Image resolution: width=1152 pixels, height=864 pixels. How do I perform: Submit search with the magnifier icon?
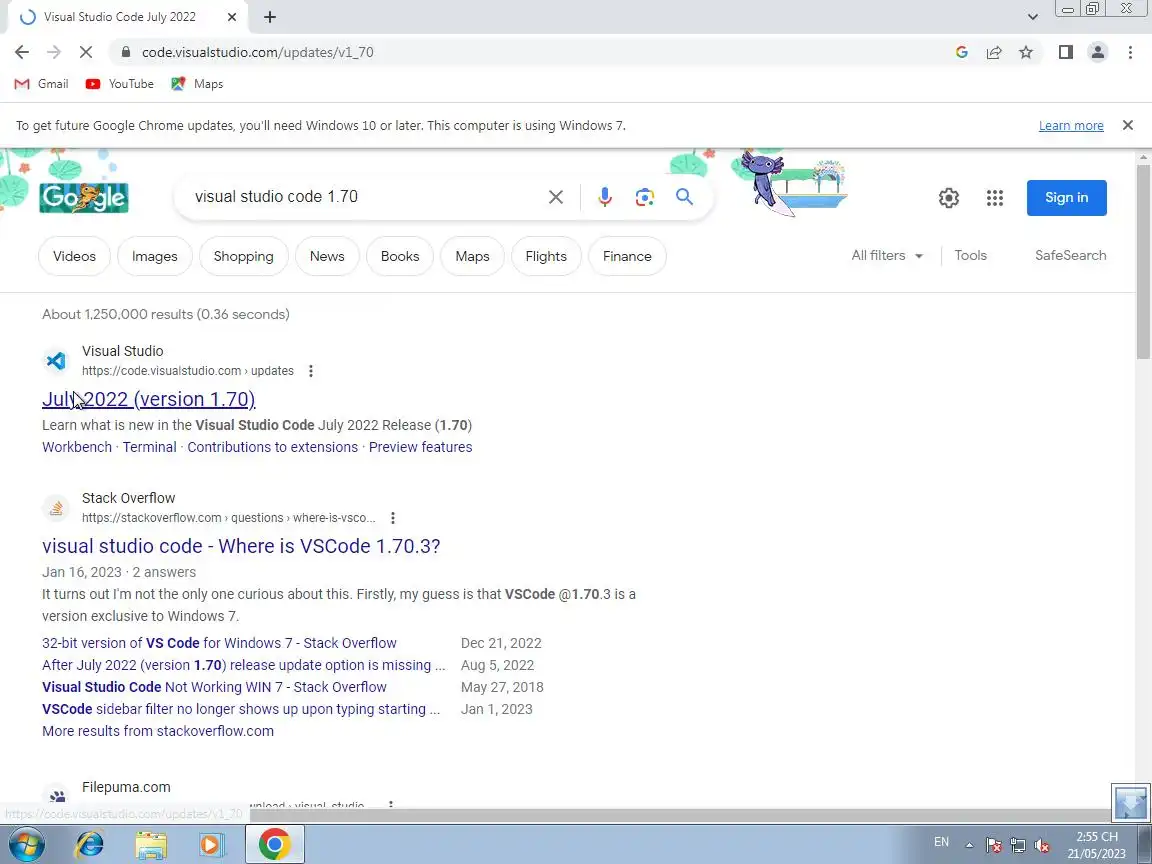click(684, 197)
